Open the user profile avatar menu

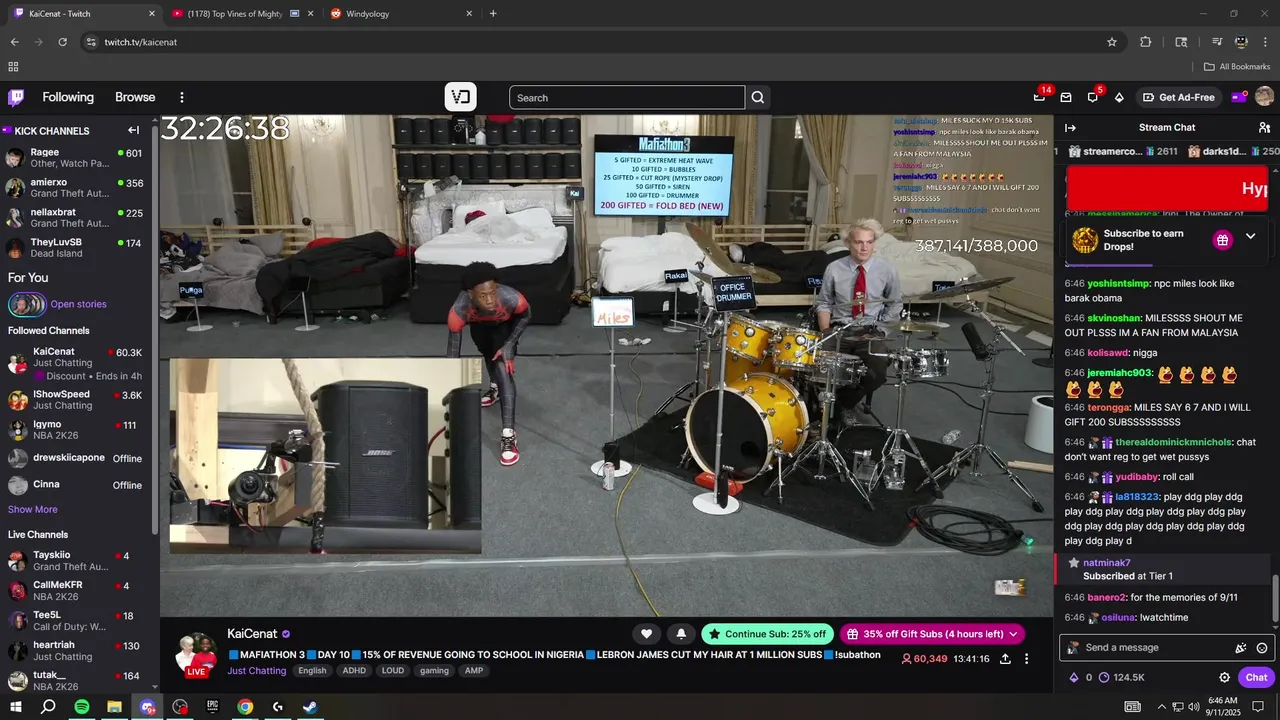point(1264,97)
